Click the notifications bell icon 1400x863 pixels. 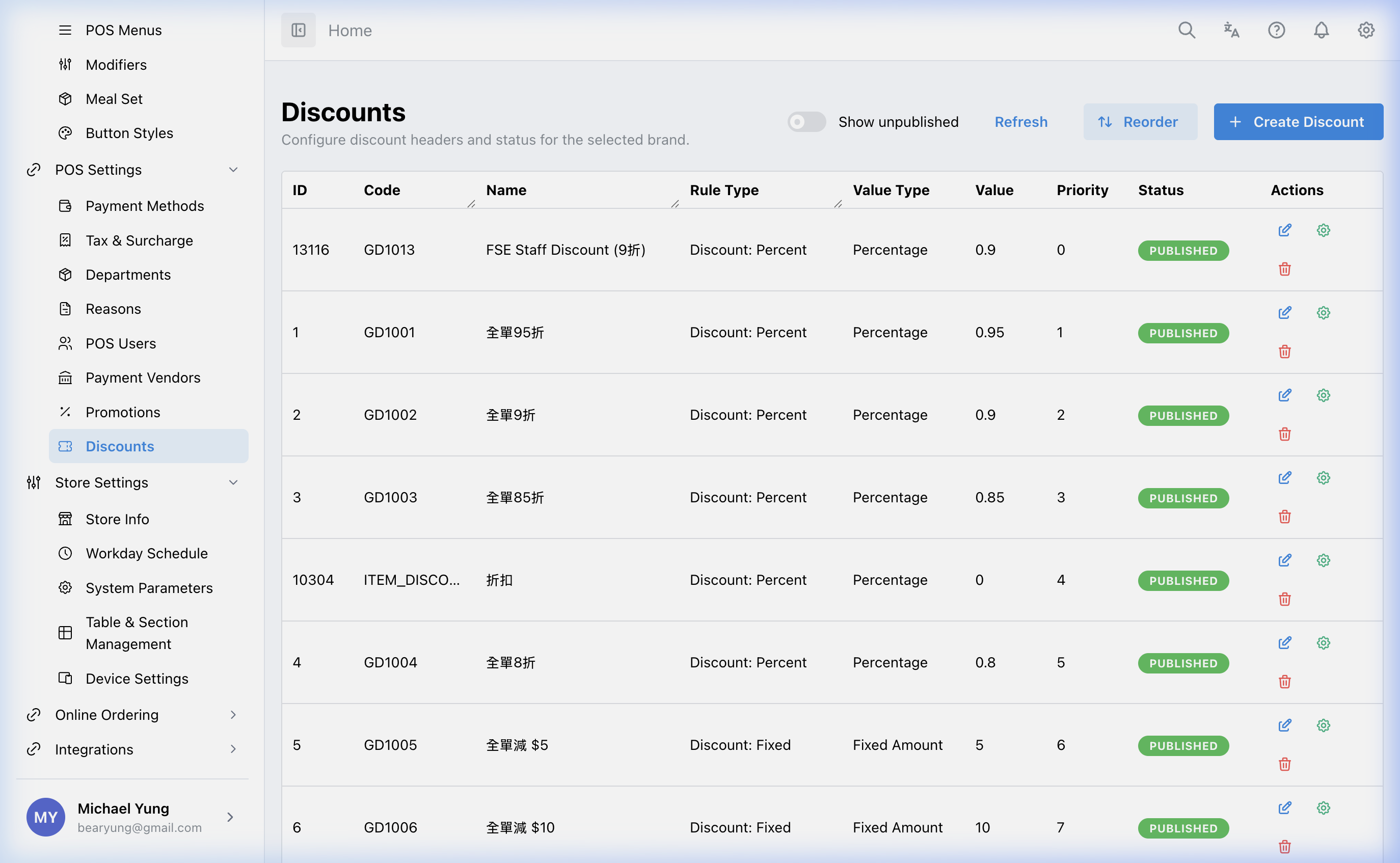(x=1321, y=30)
